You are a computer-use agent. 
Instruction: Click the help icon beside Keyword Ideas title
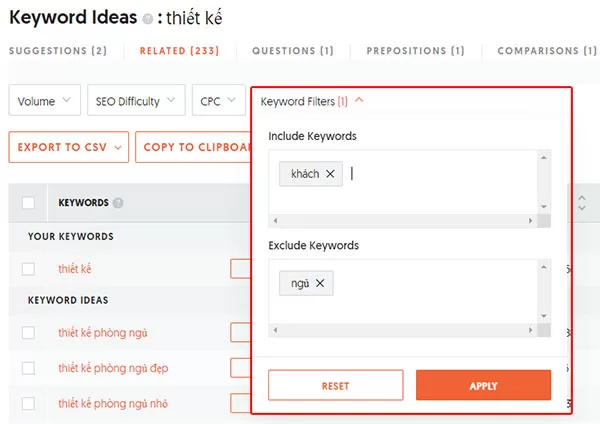[x=147, y=19]
